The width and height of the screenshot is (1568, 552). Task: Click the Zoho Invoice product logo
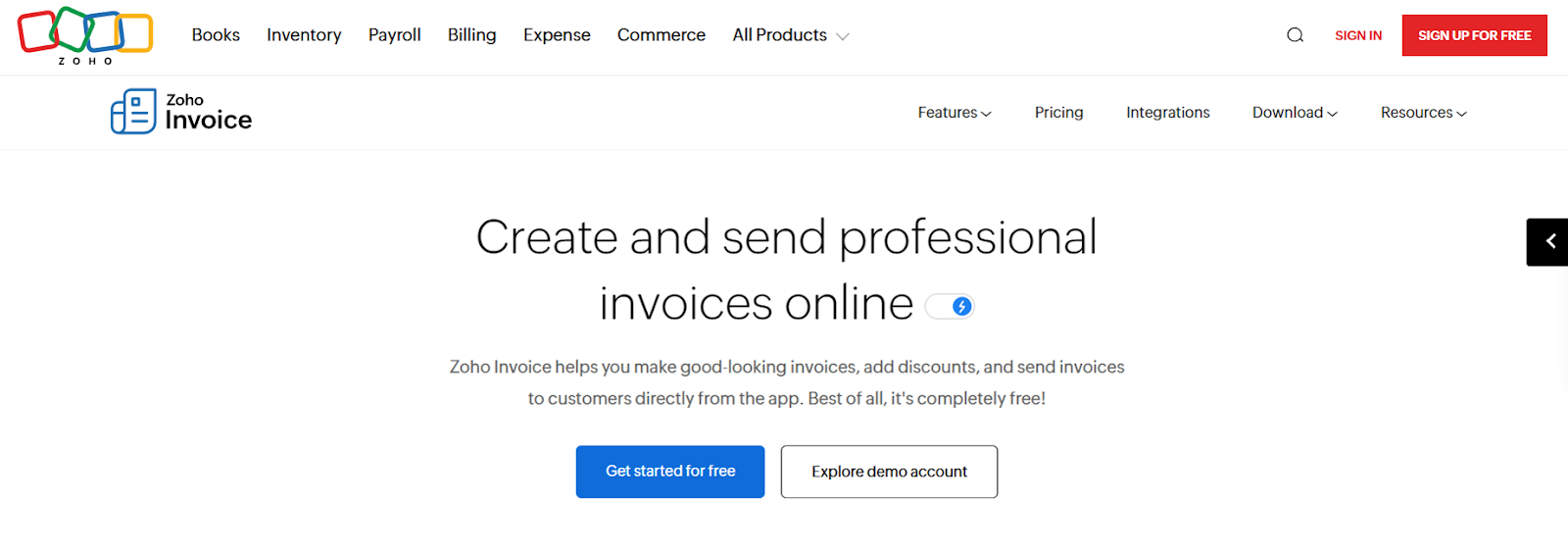tap(181, 112)
